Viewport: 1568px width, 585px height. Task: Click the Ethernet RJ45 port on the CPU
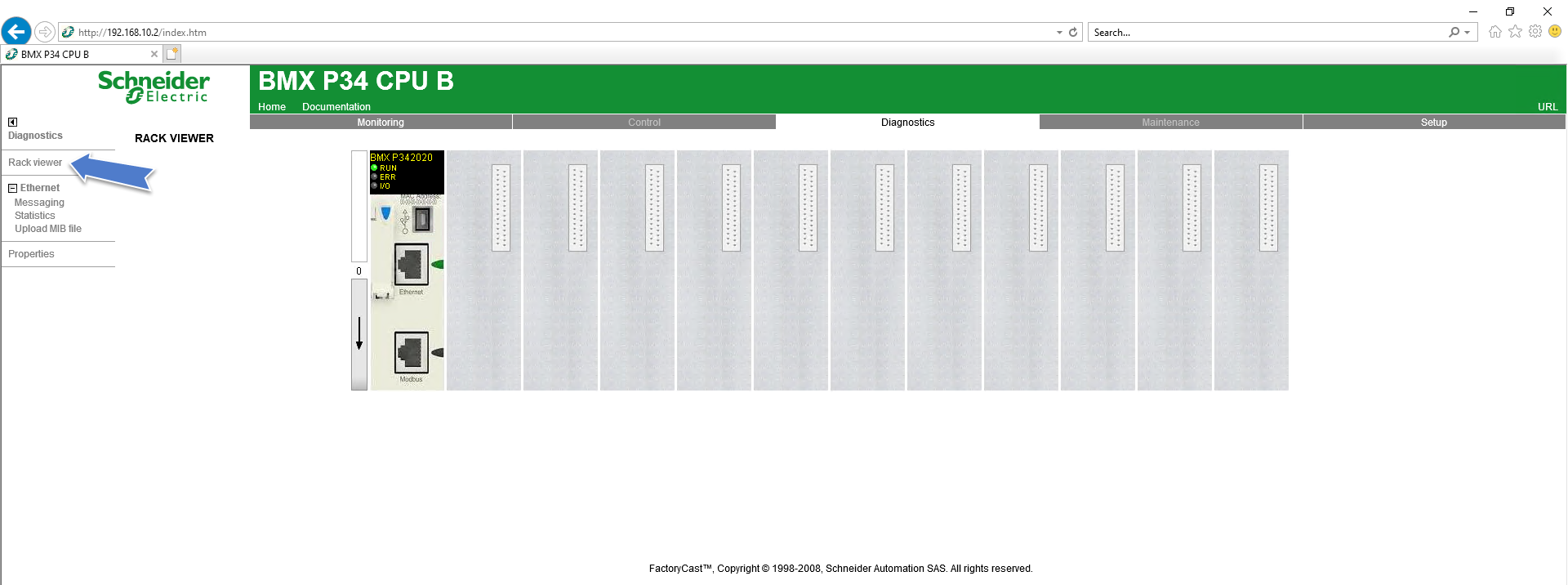412,264
